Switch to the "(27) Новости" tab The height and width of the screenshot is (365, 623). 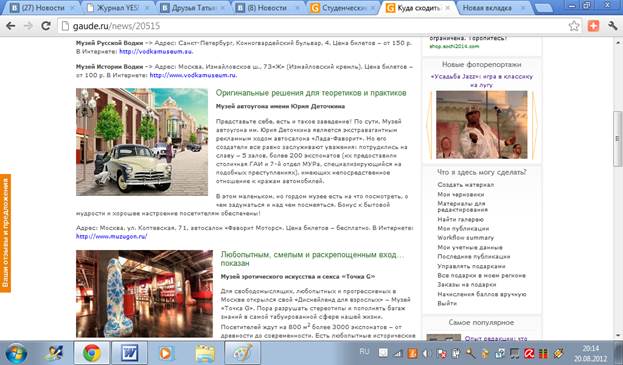coord(42,8)
